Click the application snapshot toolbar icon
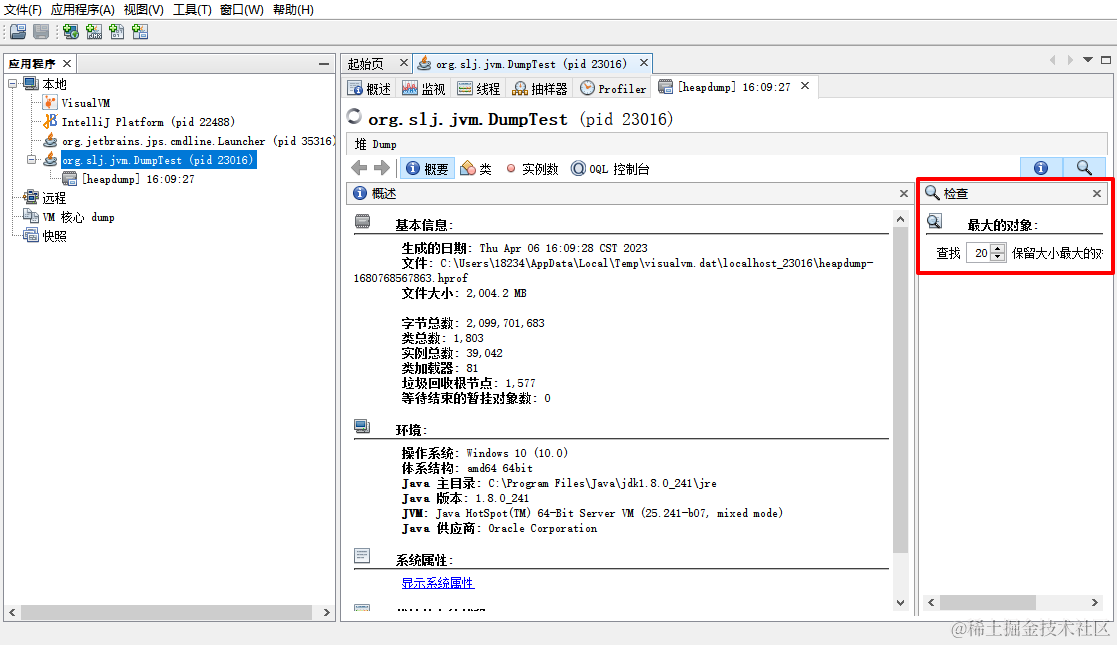1117x645 pixels. click(140, 31)
